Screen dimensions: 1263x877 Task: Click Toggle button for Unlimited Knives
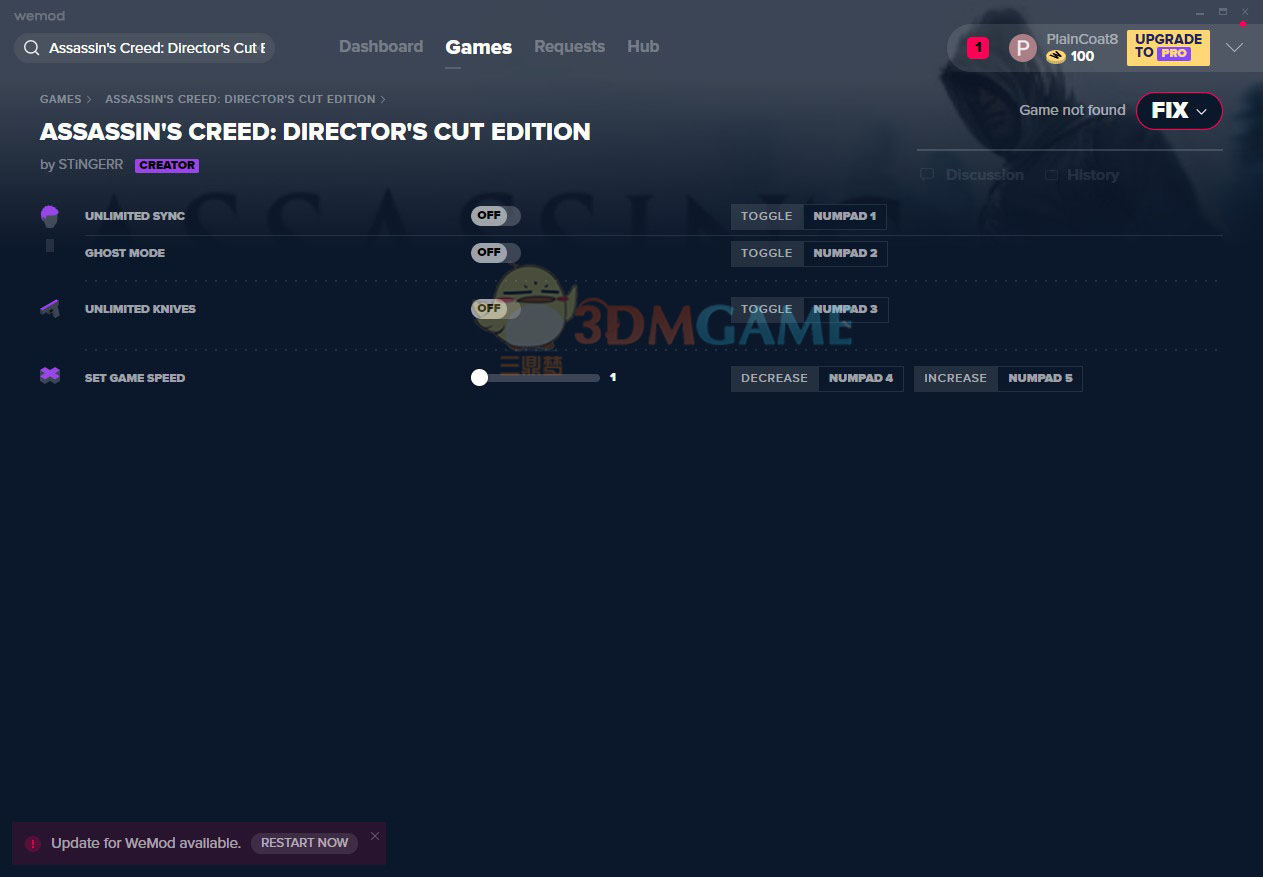click(767, 309)
